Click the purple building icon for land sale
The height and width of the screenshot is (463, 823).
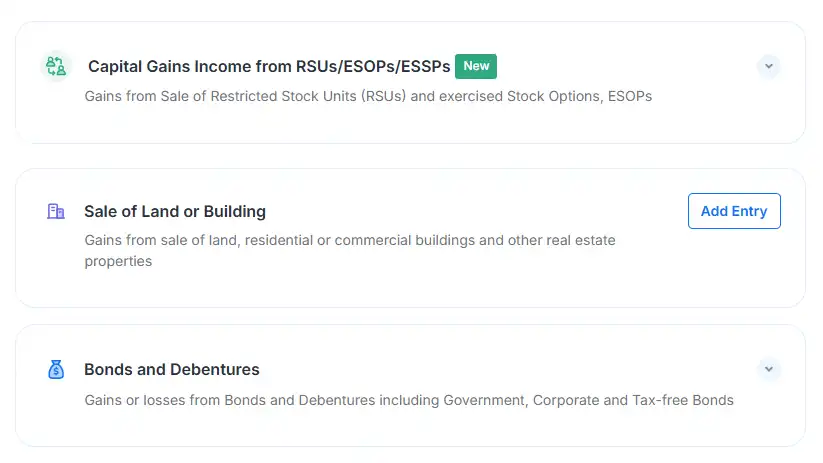coord(56,211)
